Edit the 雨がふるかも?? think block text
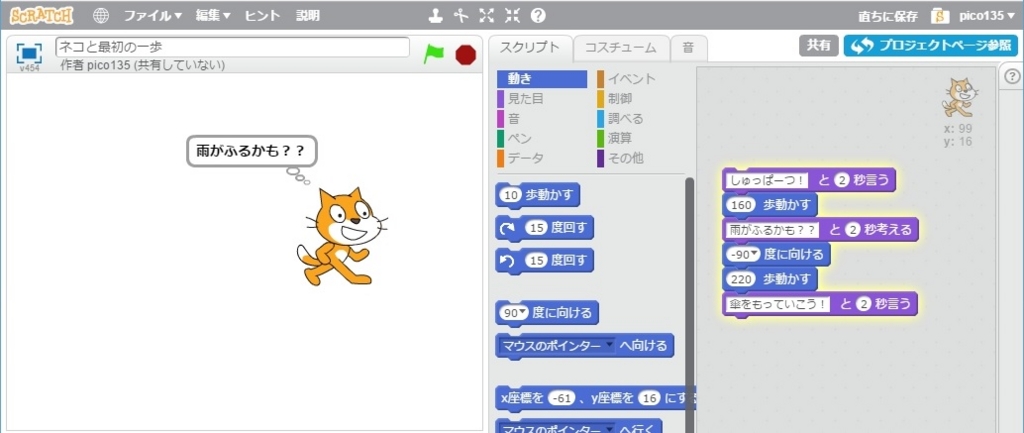This screenshot has height=433, width=1024. [773, 230]
